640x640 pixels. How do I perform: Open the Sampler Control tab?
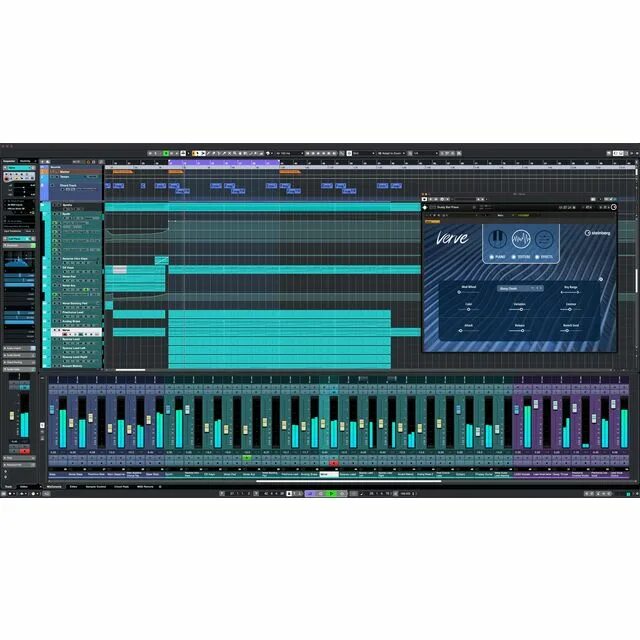point(96,487)
